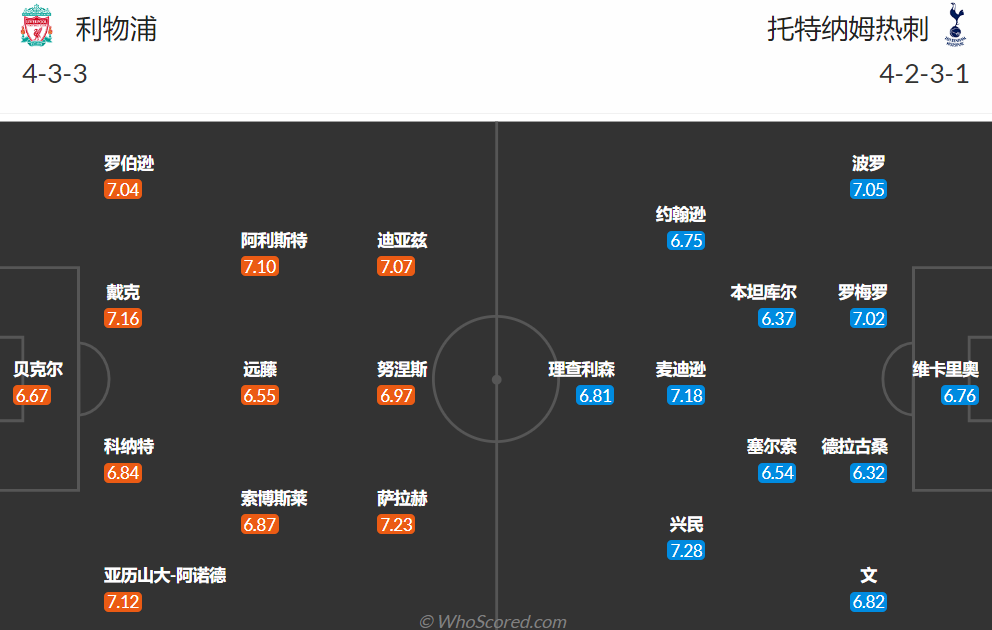
Task: Open the 利物浦 team name link
Action: tap(116, 29)
